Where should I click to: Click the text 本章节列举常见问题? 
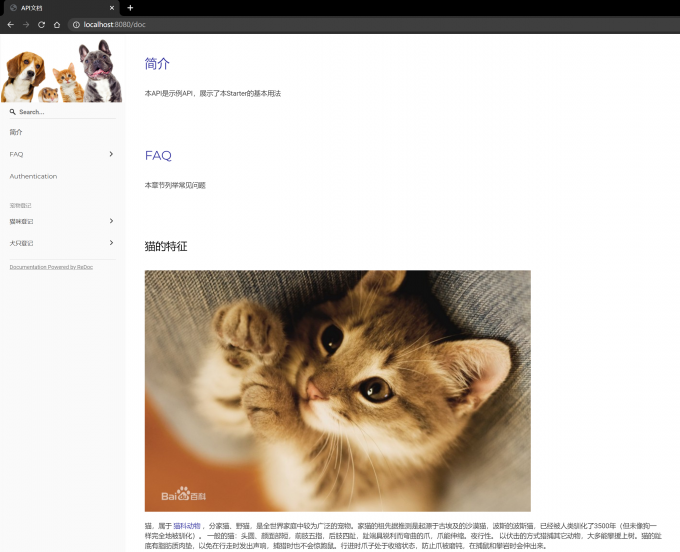coord(175,185)
